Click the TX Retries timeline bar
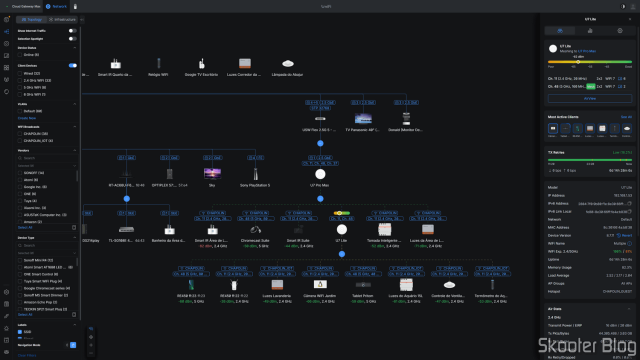This screenshot has height=360, width=640. pos(590,160)
